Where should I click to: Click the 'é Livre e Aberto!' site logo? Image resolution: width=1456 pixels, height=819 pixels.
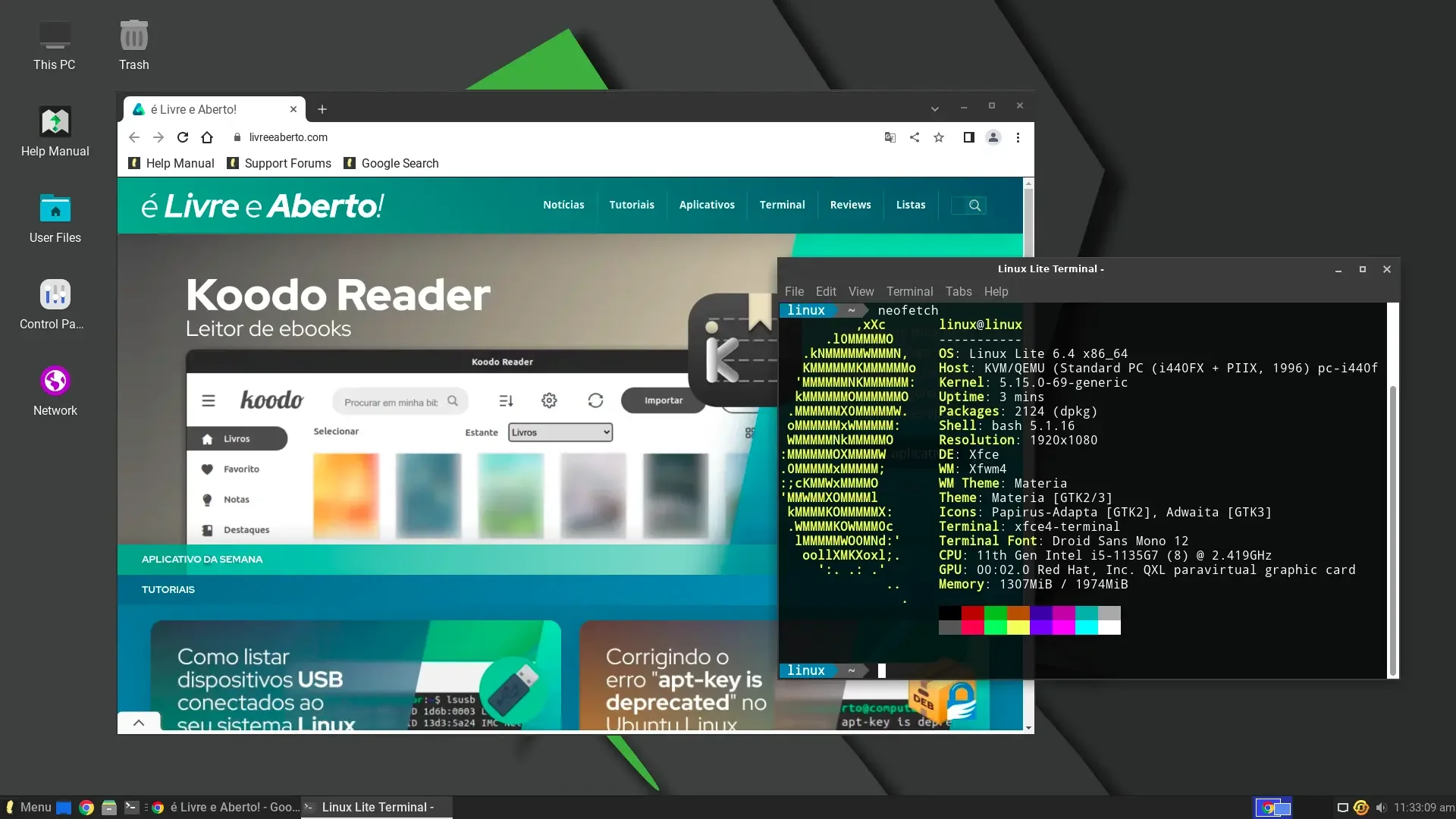[x=262, y=206]
